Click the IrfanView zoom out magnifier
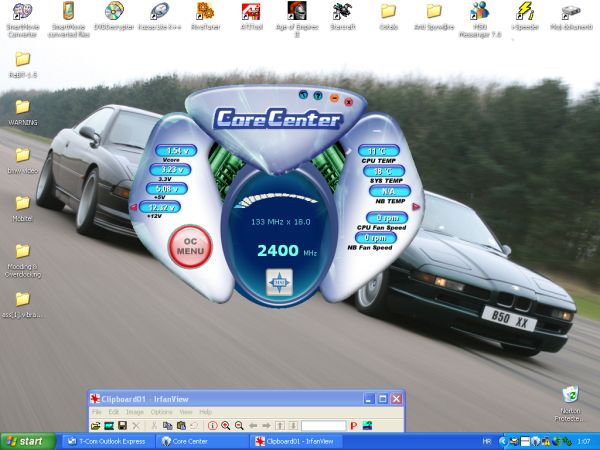 (239, 426)
